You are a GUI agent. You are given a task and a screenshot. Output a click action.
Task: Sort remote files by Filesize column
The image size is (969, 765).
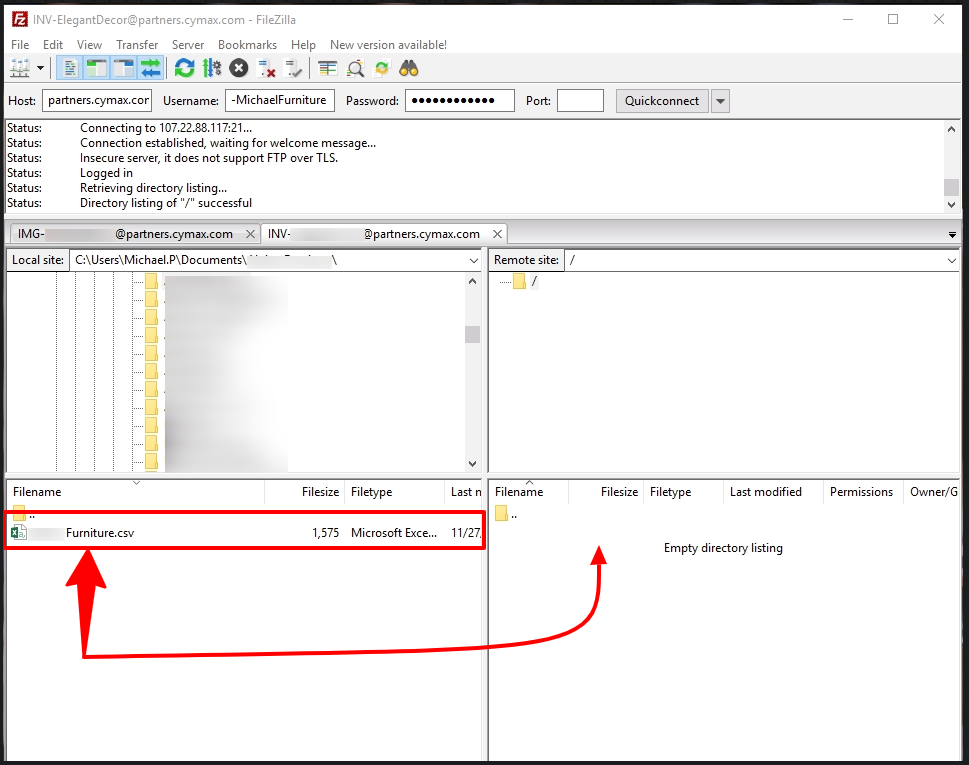606,492
